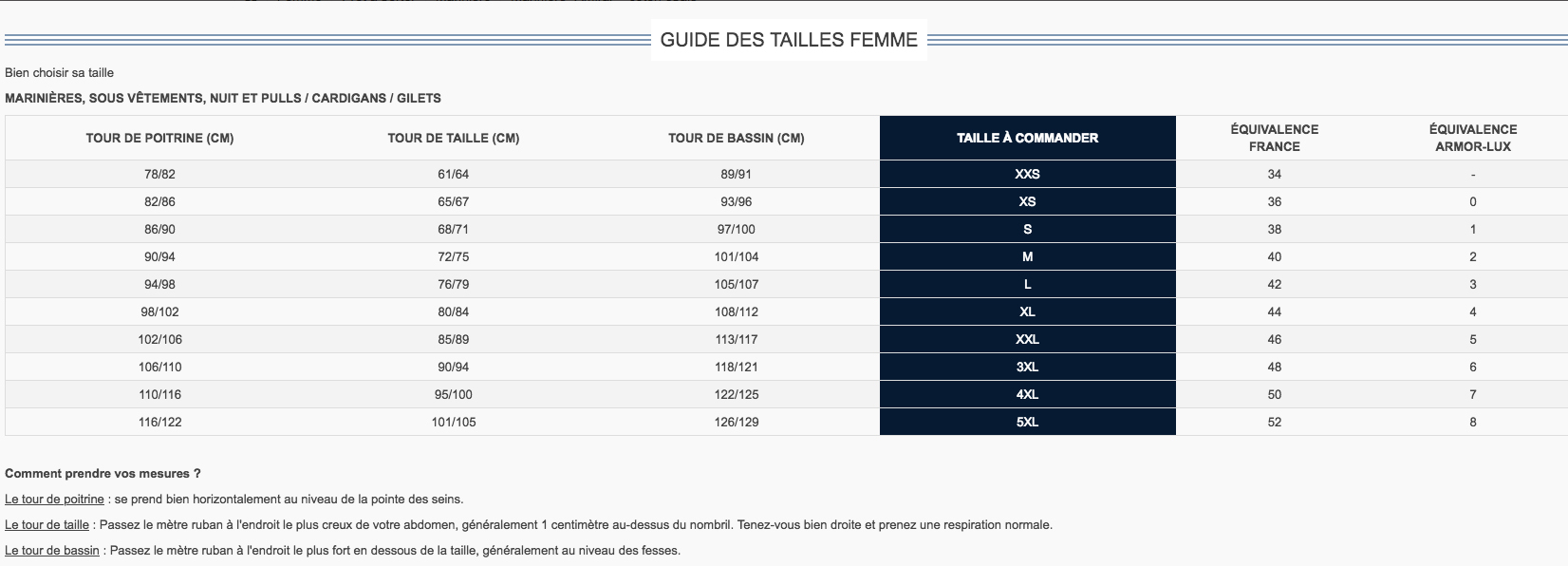Click the "GUIDE DES TAILLES FEMME" heading
The width and height of the screenshot is (1568, 566).
[789, 40]
